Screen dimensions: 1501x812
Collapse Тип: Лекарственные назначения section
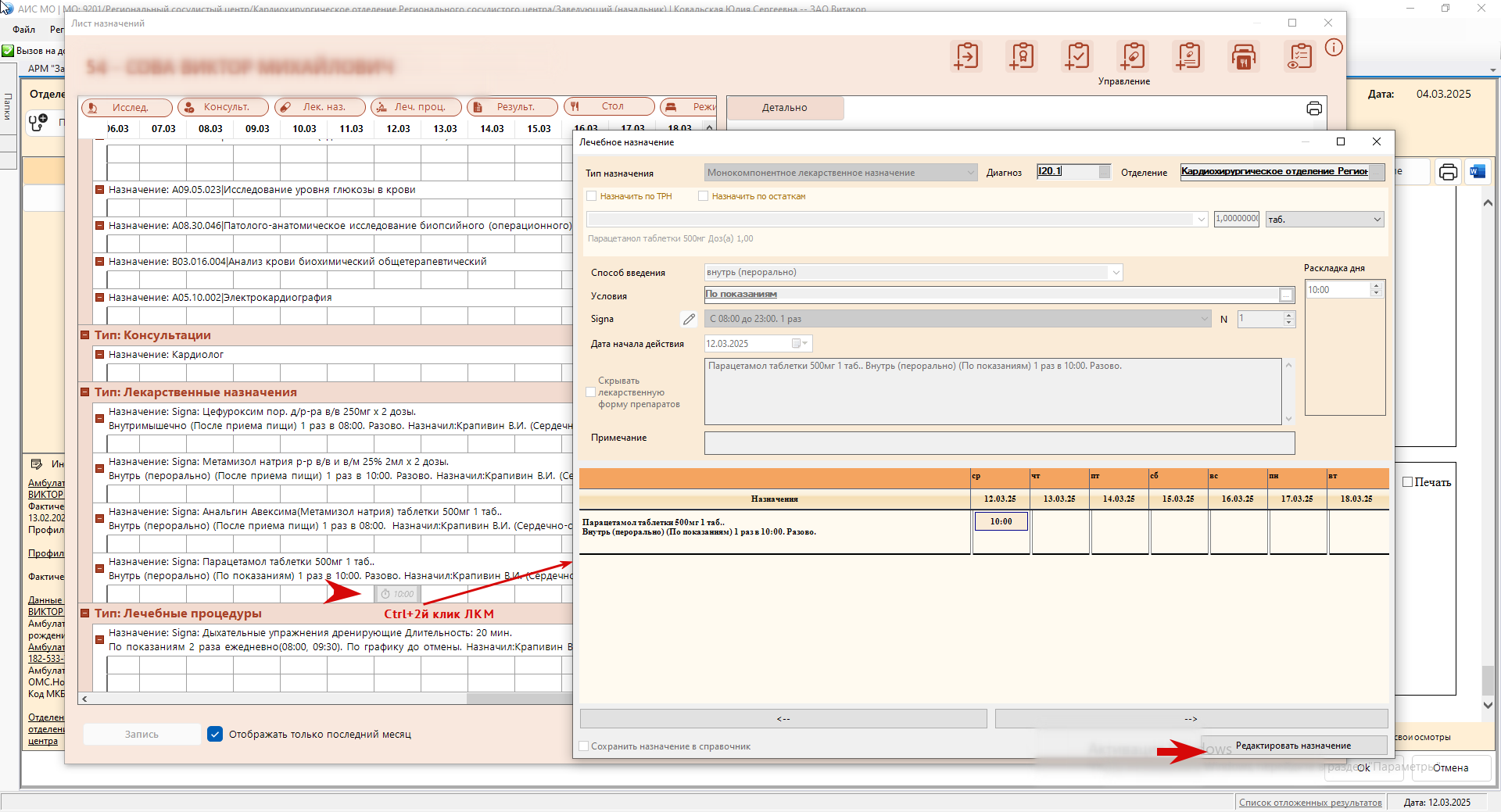click(85, 392)
